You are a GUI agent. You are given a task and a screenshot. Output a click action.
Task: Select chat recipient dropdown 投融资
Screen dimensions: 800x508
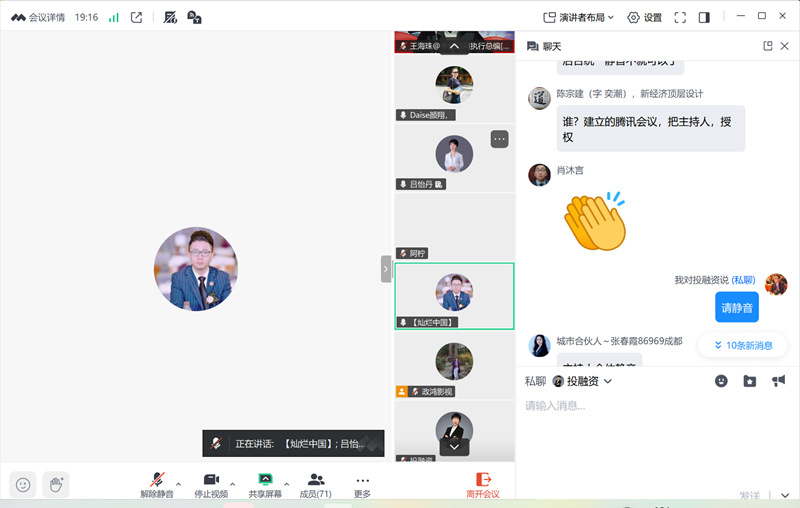[x=582, y=381]
